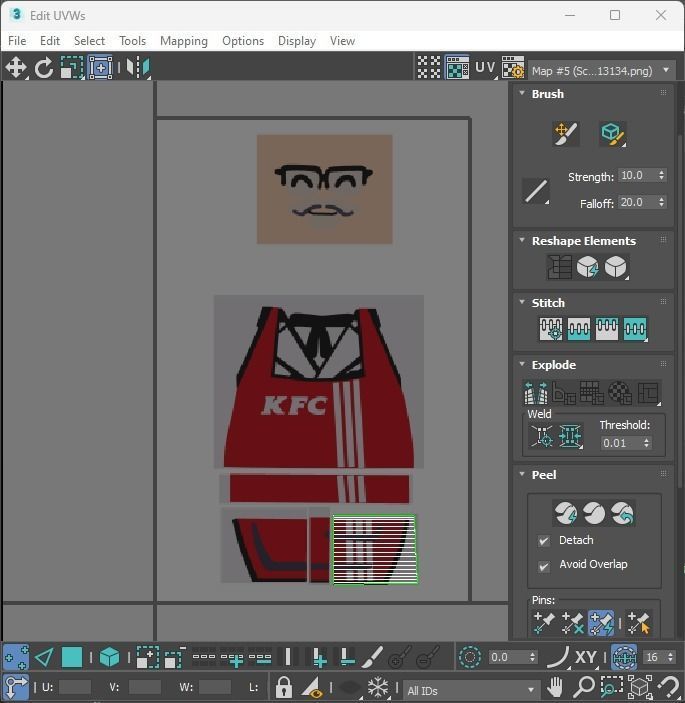Screen dimensions: 685x703
Task: Click the Flatten by Material ID icon
Action: coord(620,393)
